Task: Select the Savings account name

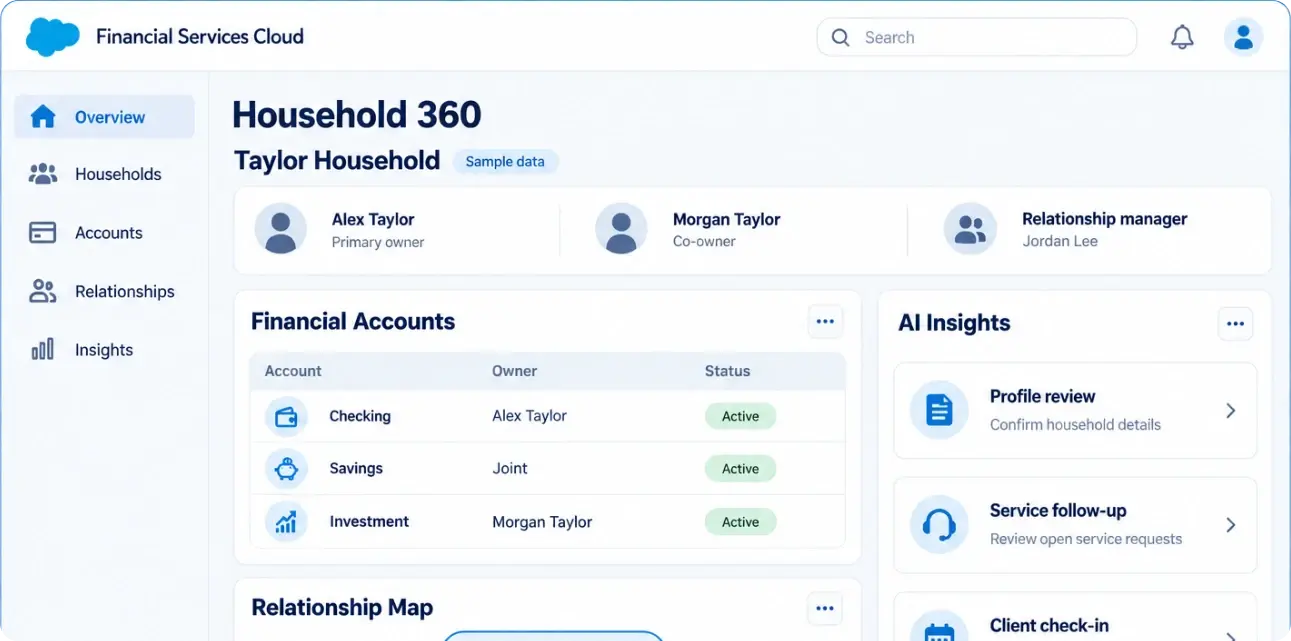Action: (x=356, y=468)
